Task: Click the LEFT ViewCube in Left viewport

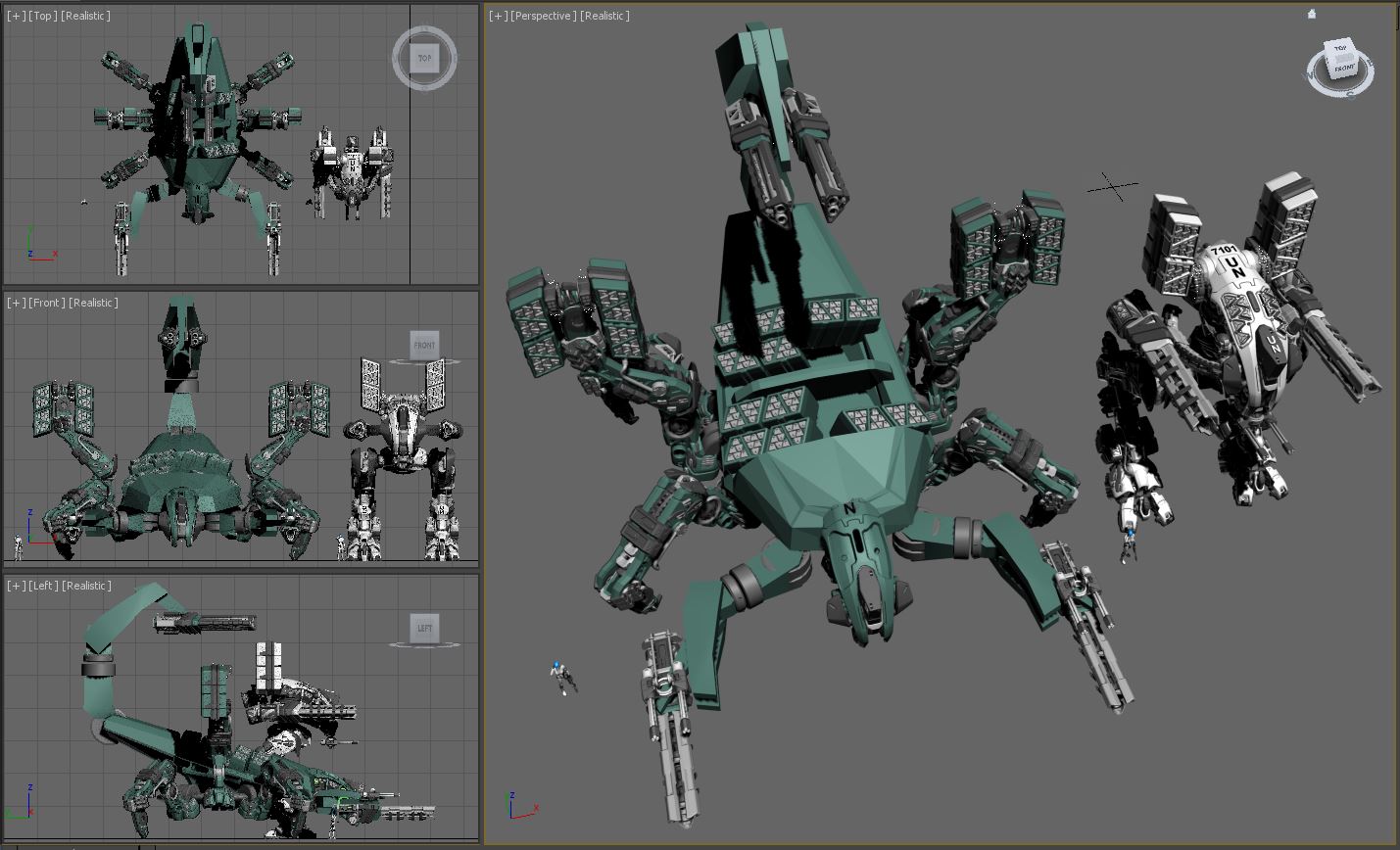Action: [x=424, y=628]
